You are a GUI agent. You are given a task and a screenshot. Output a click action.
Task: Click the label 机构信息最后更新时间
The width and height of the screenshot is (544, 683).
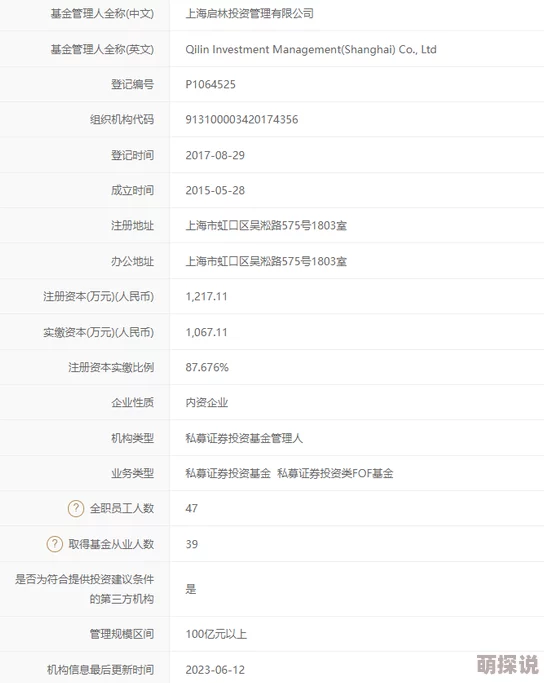101,670
